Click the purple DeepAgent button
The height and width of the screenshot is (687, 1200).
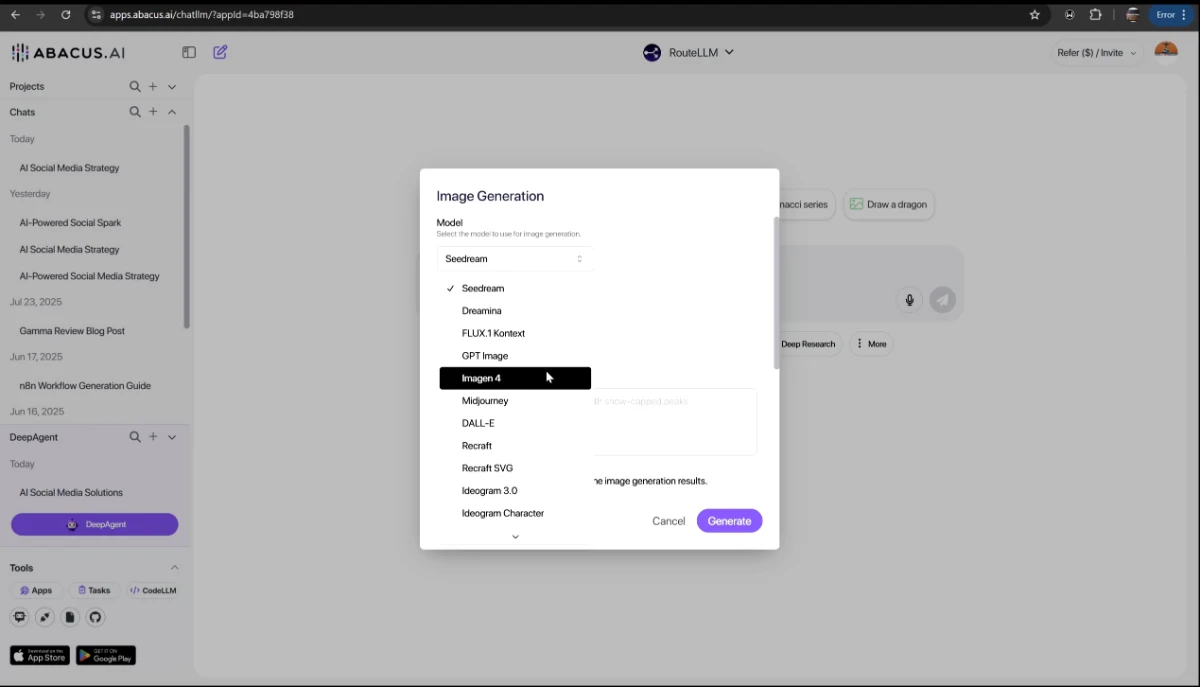[x=95, y=524]
